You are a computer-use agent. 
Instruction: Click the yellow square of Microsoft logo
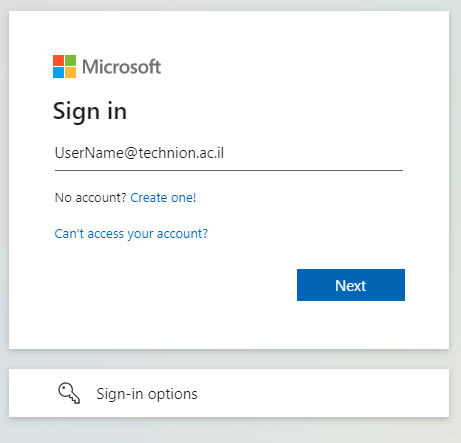tap(70, 72)
